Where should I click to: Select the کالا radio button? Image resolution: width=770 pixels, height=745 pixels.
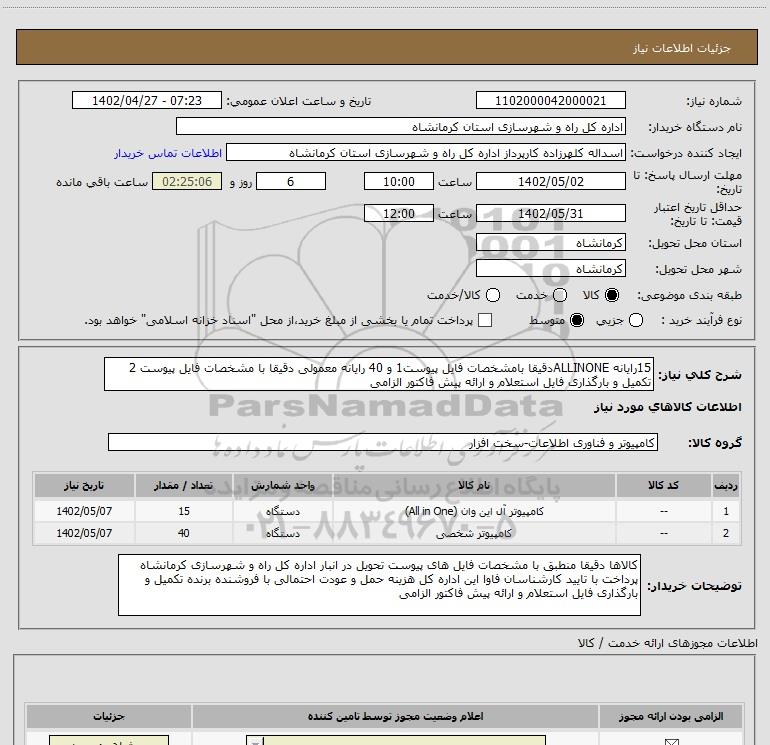tap(612, 295)
